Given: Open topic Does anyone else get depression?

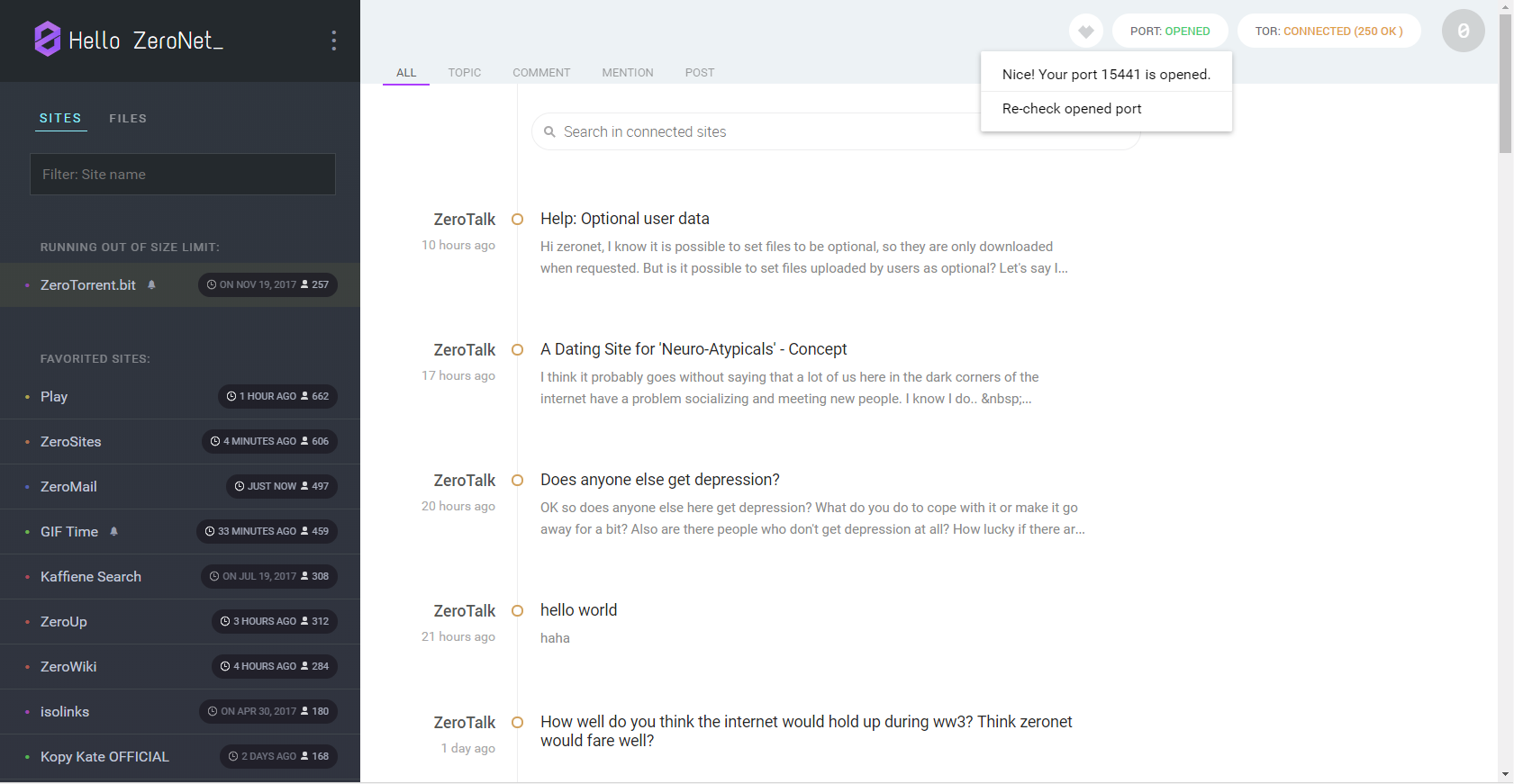Looking at the screenshot, I should [x=660, y=480].
